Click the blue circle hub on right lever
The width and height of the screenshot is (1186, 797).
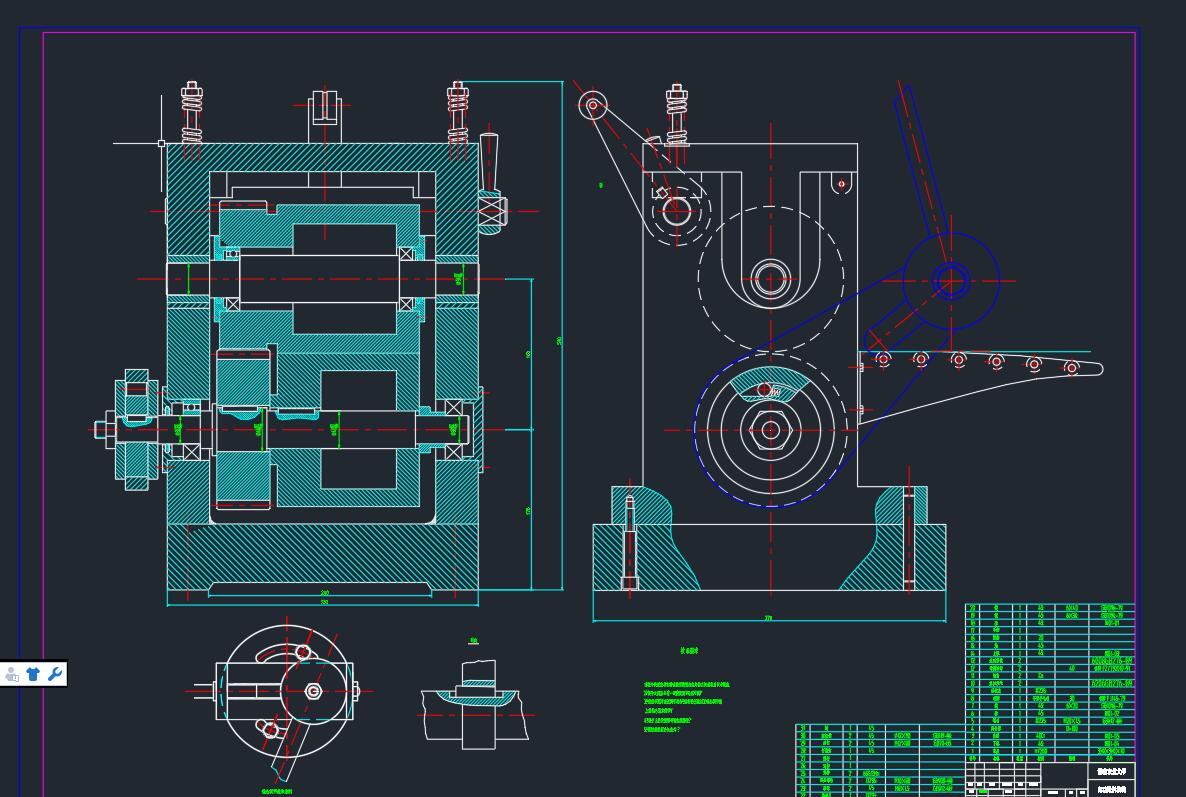[950, 280]
